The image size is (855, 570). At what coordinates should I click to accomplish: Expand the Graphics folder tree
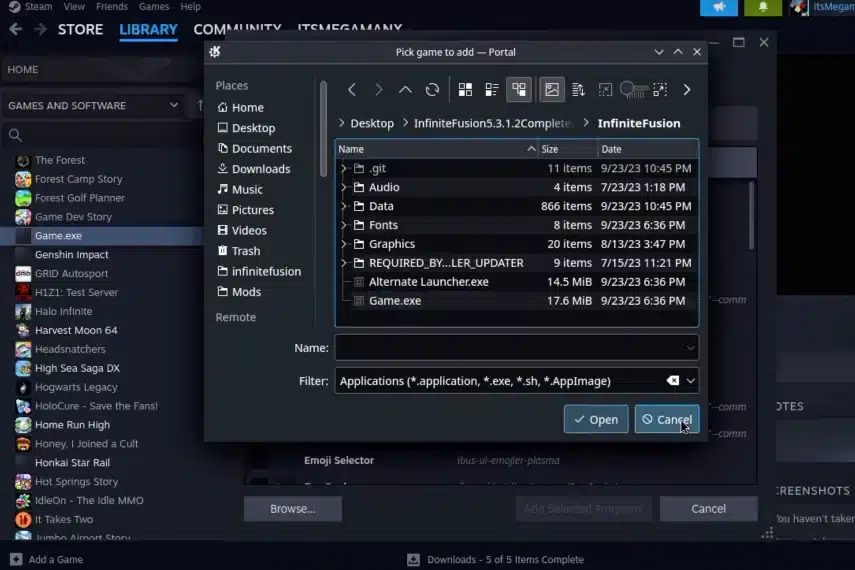(x=344, y=244)
